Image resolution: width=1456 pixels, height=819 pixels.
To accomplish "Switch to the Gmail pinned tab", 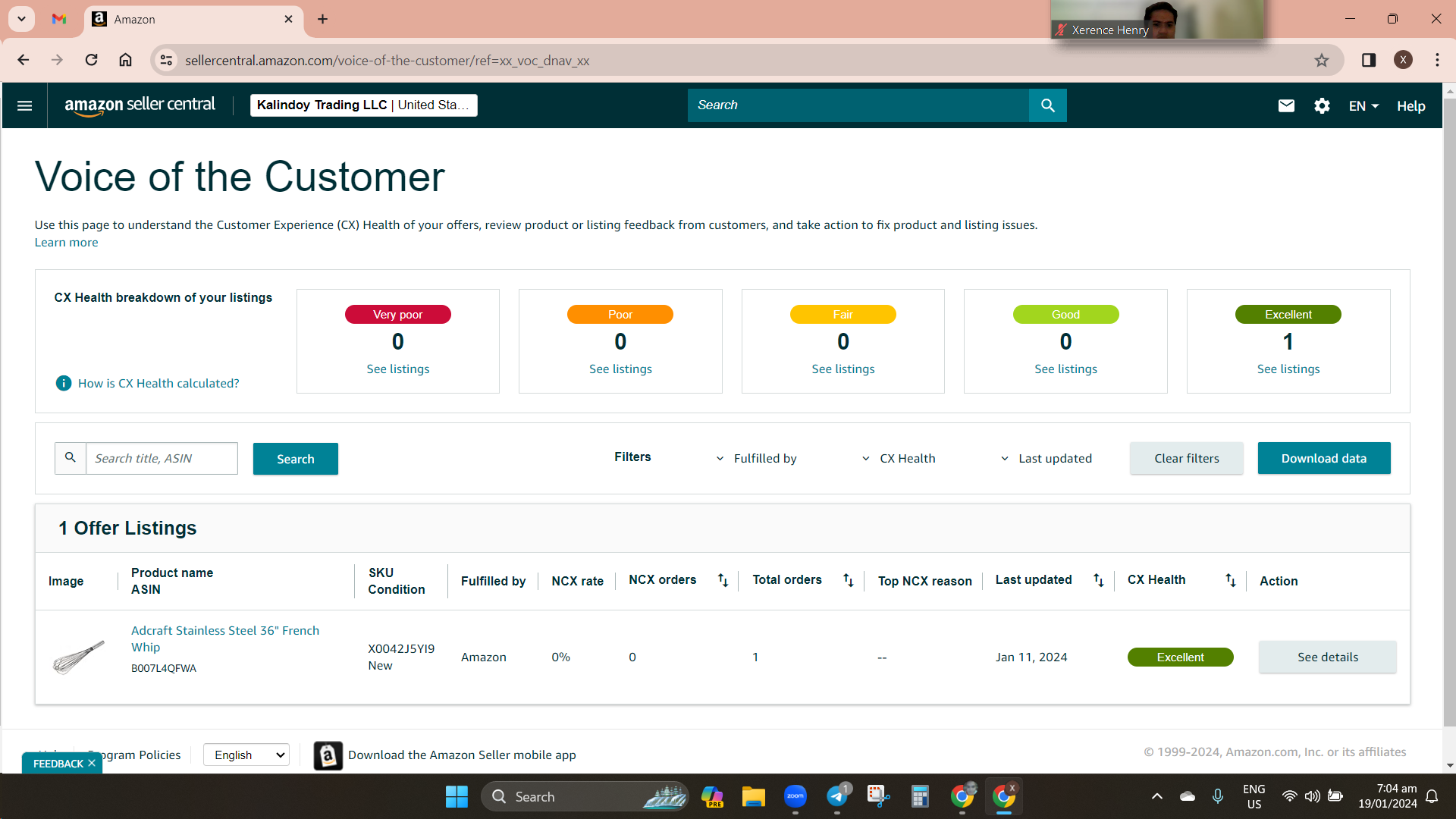I will pyautogui.click(x=59, y=19).
